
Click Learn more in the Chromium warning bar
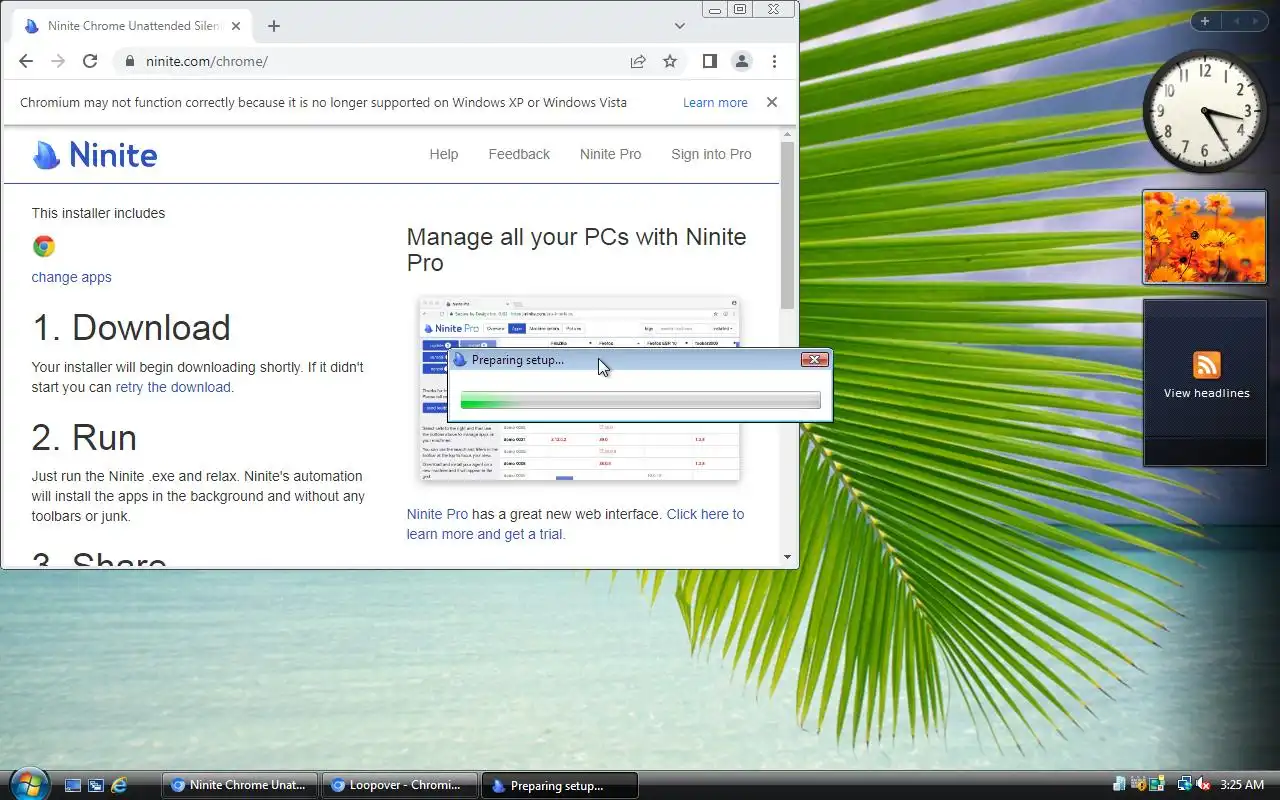click(x=715, y=102)
